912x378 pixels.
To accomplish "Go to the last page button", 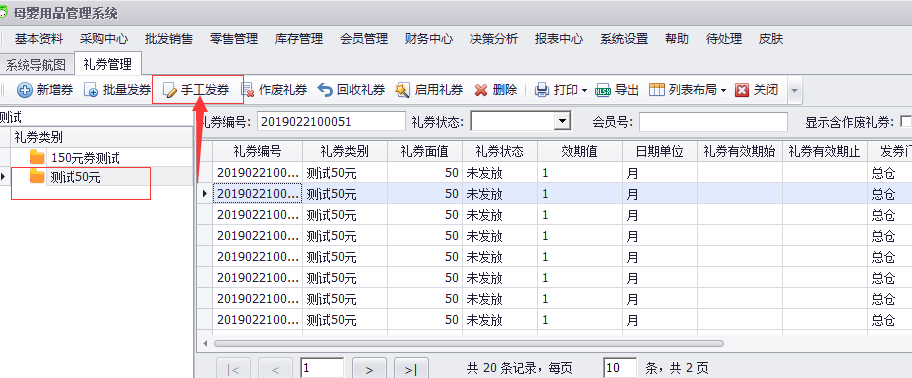I will coord(411,369).
